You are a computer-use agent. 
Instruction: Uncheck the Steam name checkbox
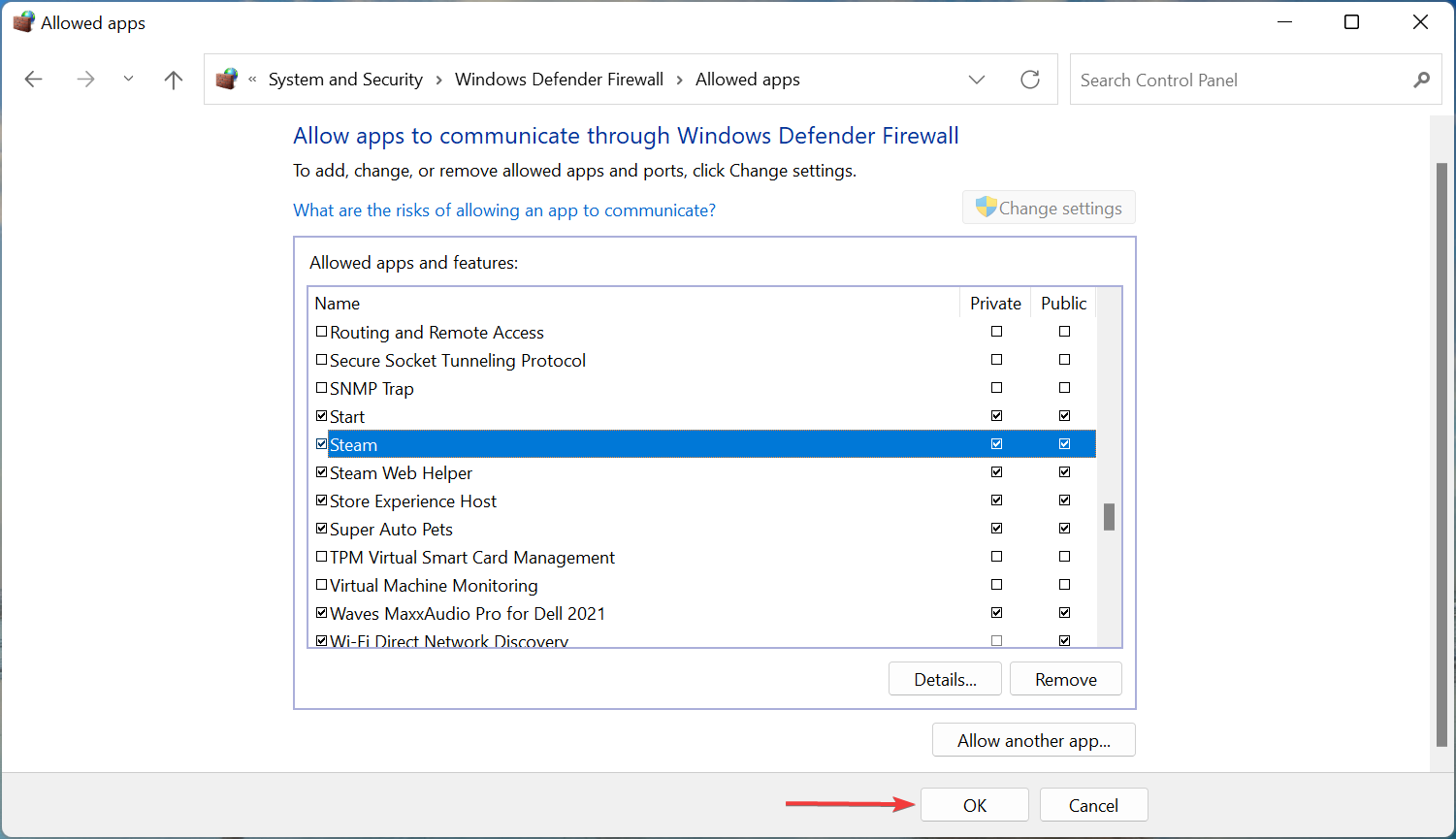coord(322,444)
